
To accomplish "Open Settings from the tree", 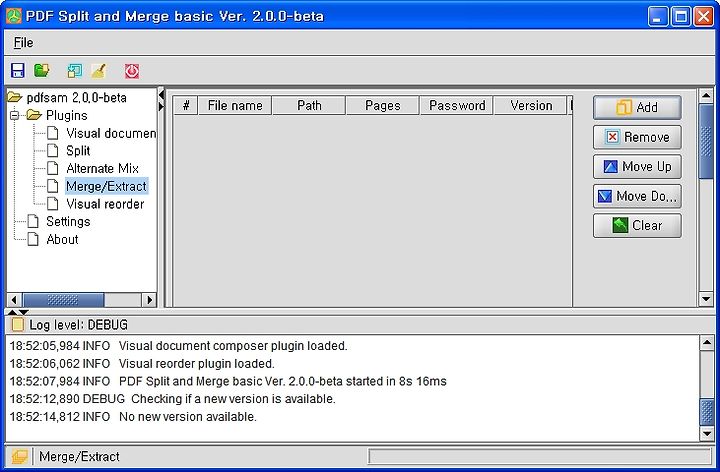I will 68,221.
